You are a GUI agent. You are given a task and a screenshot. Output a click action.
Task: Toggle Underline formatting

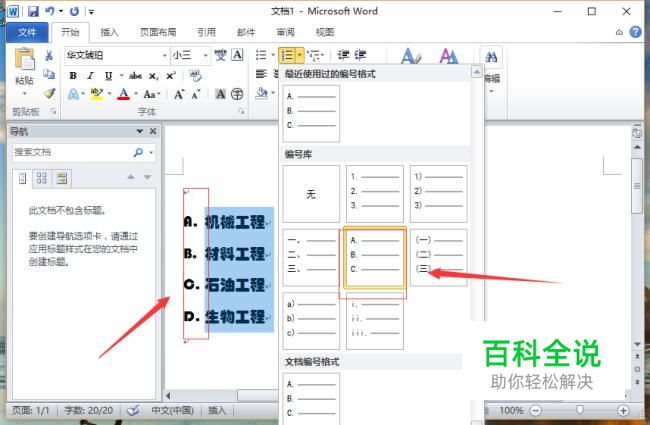coord(108,75)
